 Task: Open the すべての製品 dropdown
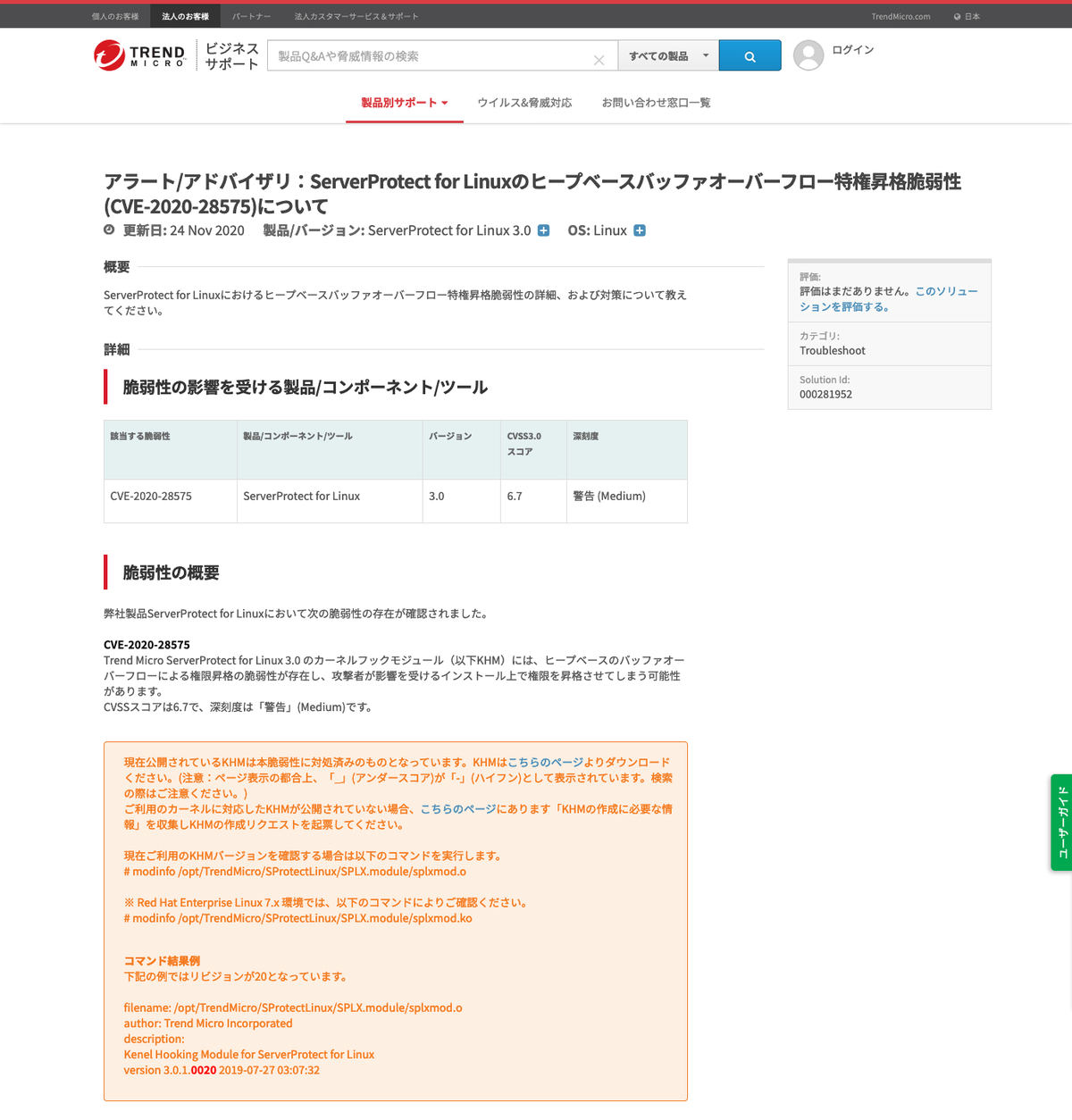click(668, 55)
